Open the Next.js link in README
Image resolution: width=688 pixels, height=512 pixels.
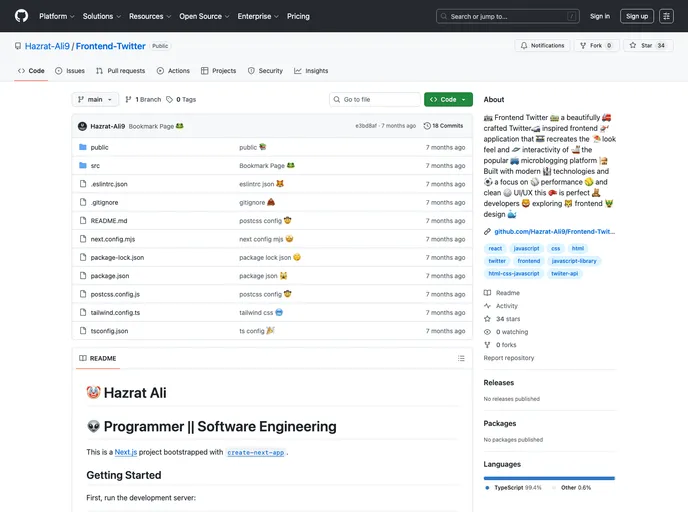coord(126,452)
